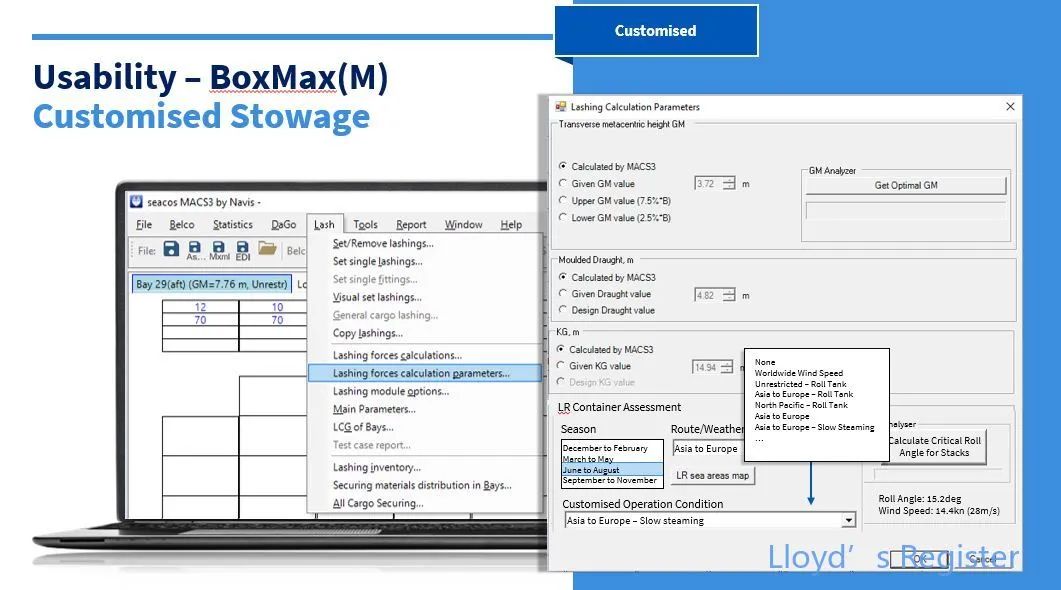Open the Statistics menu
Image resolution: width=1061 pixels, height=590 pixels.
click(x=233, y=225)
